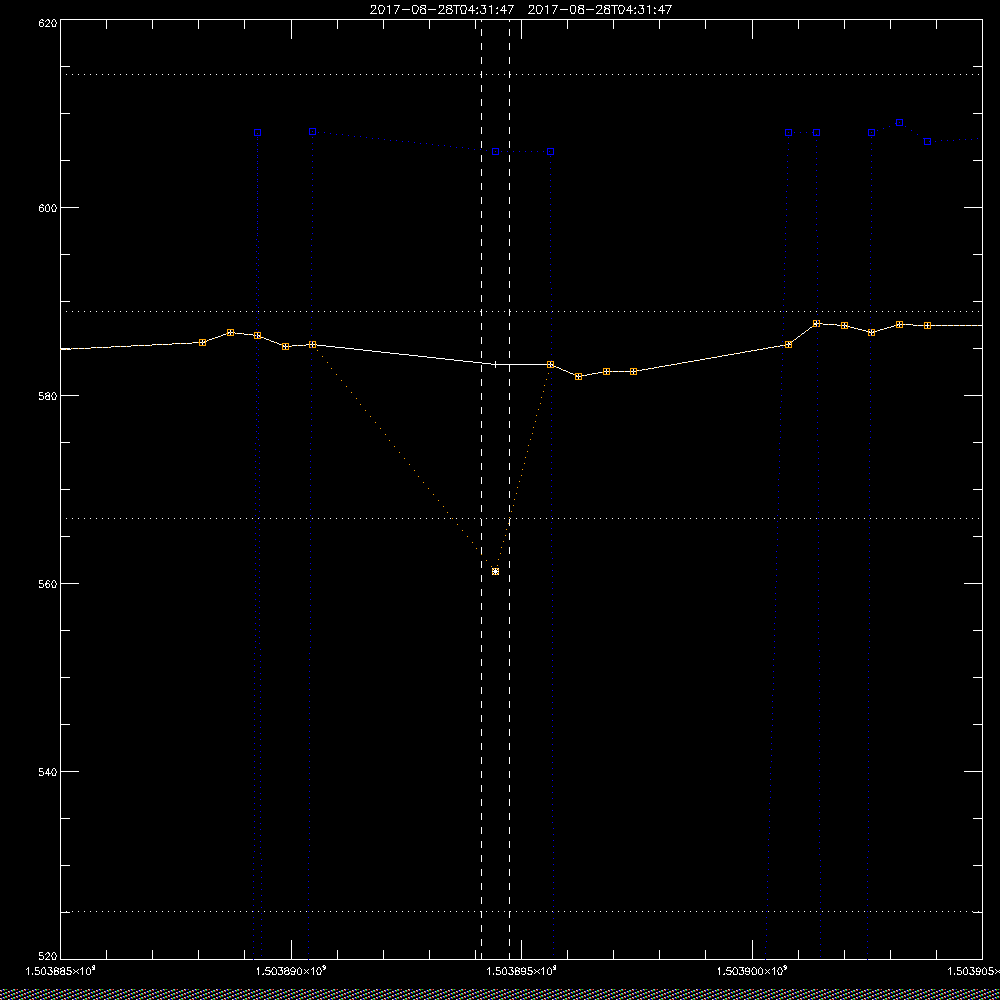Select the 600 y-axis label
1000x1000 pixels.
(x=48, y=208)
